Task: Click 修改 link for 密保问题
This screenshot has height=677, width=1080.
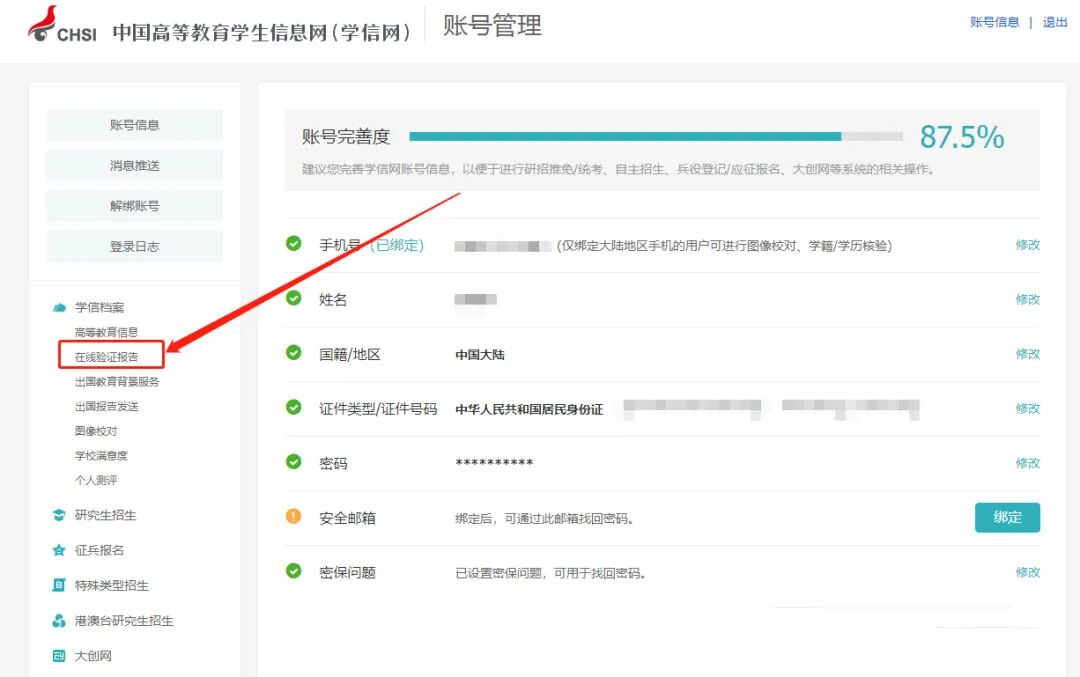Action: 1028,572
